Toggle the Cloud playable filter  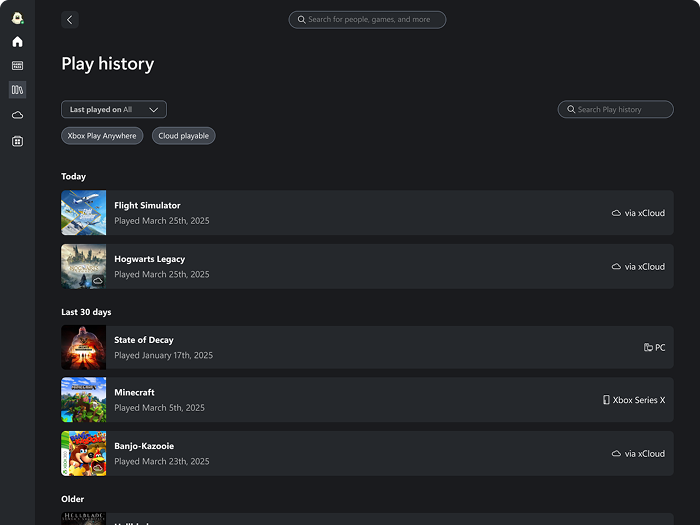click(183, 136)
